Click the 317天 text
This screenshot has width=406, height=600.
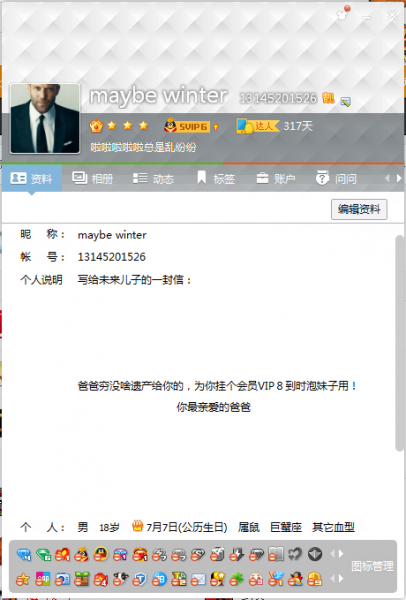(x=298, y=126)
